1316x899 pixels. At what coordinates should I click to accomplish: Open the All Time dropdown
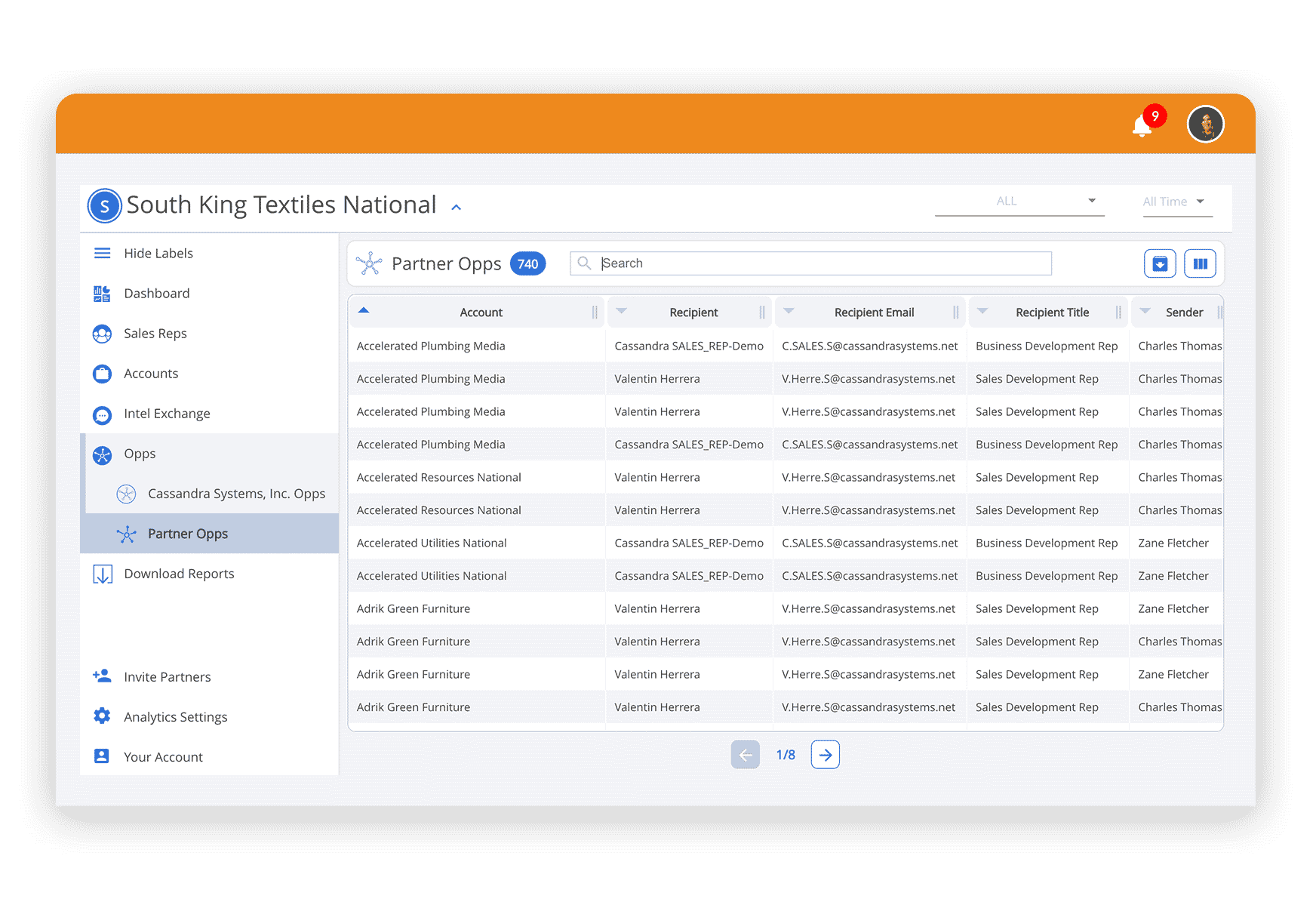pyautogui.click(x=1177, y=202)
